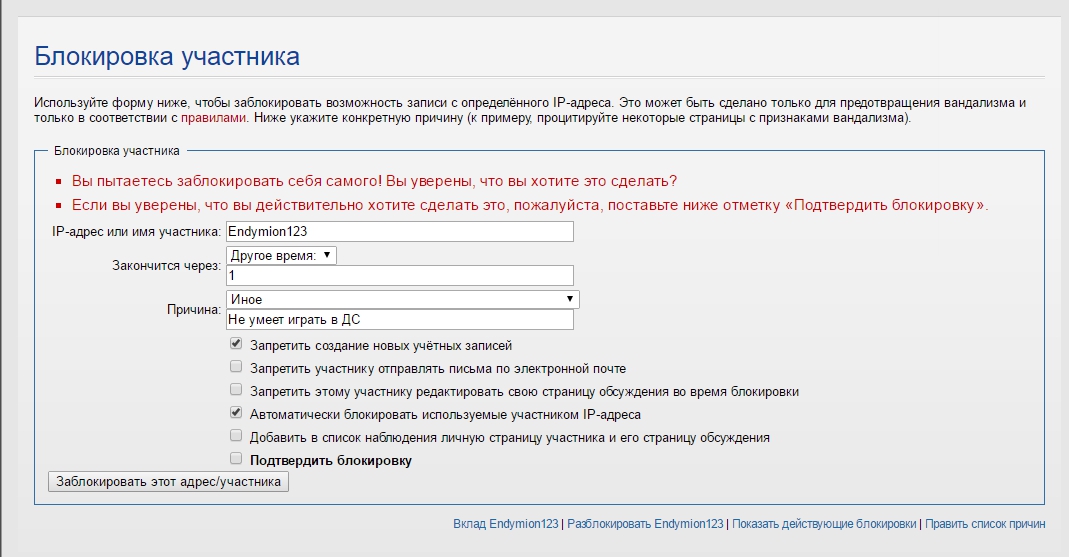The width and height of the screenshot is (1069, 557).
Task: Expand the 'Иное' reason dropdown
Action: click(402, 299)
